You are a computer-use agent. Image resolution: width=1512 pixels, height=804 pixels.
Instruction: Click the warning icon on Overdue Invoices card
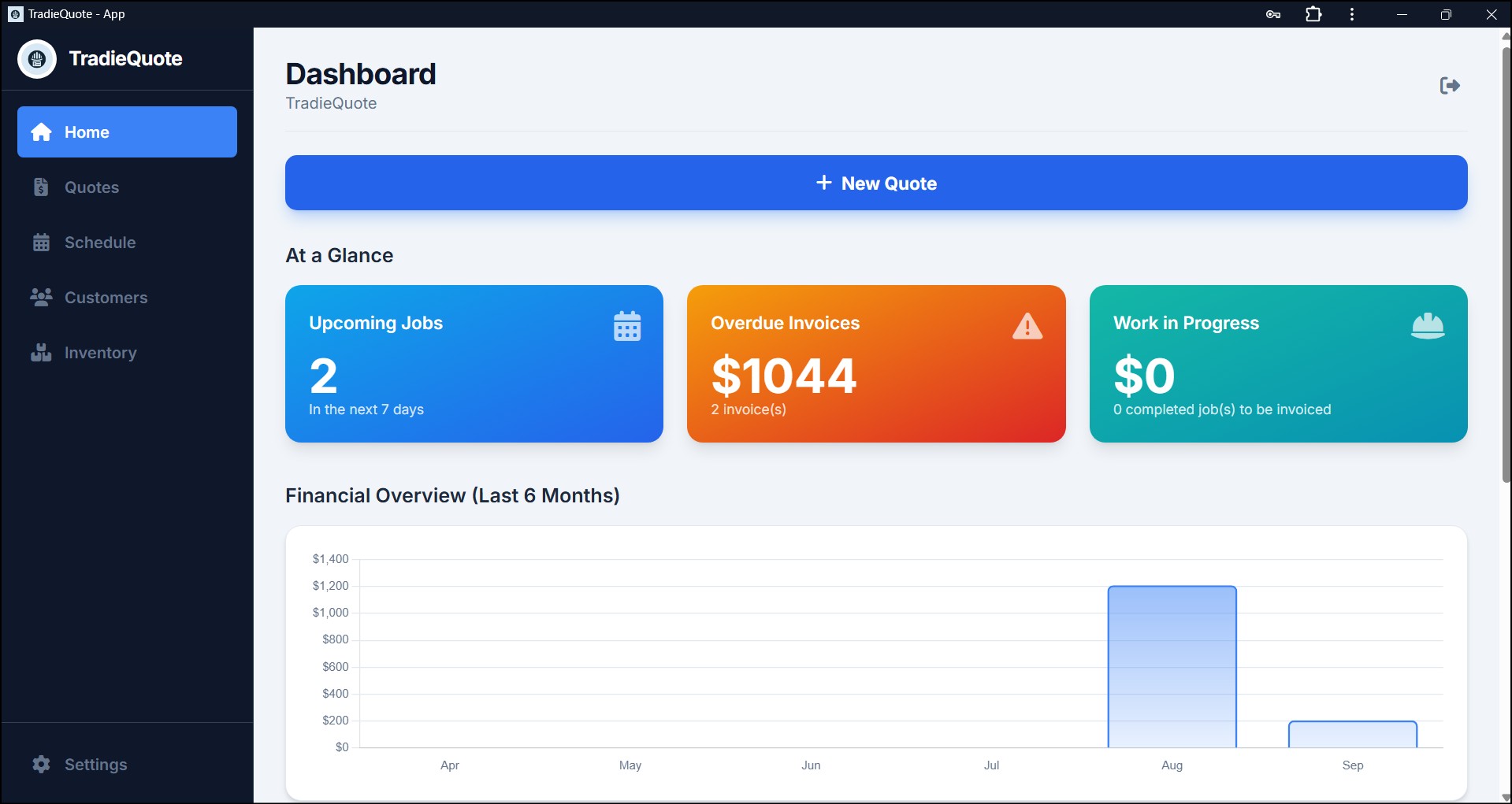pos(1027,325)
